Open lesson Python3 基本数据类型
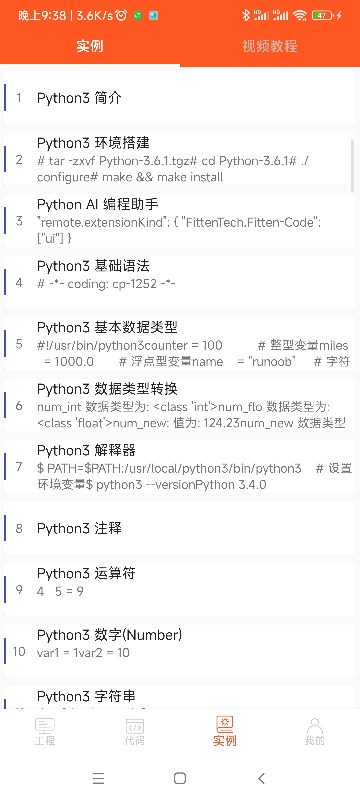The height and width of the screenshot is (795, 360). tap(179, 344)
